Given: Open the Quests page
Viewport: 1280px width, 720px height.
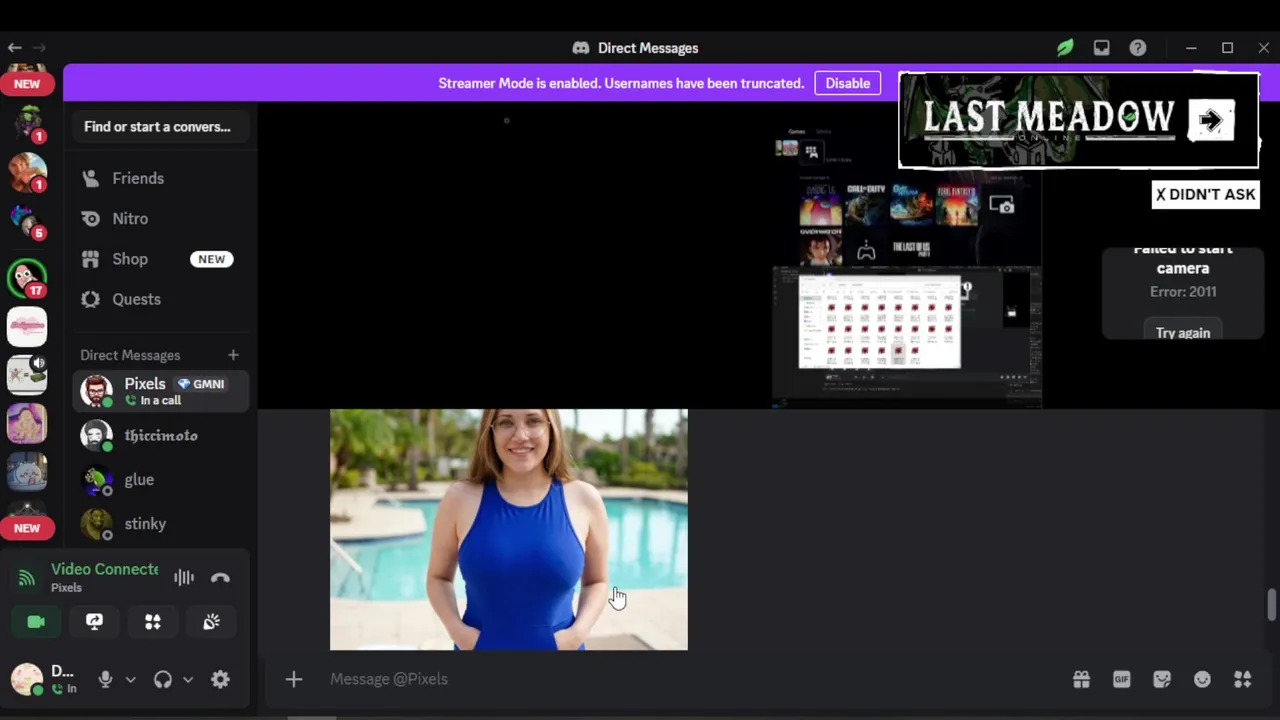Looking at the screenshot, I should (160, 299).
